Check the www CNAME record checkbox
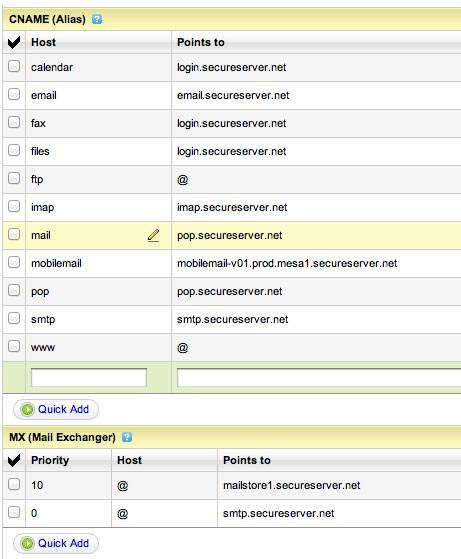This screenshot has height=559, width=461. [x=14, y=346]
